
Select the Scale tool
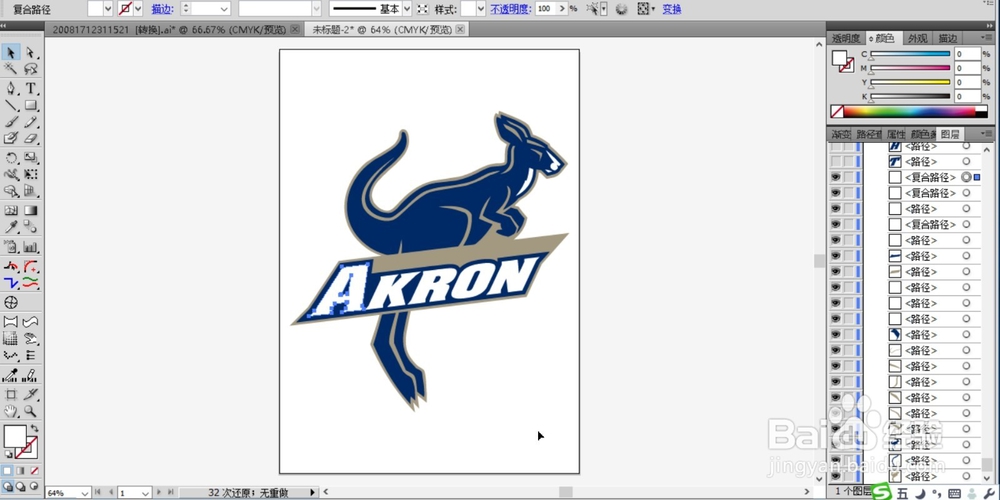pyautogui.click(x=31, y=158)
